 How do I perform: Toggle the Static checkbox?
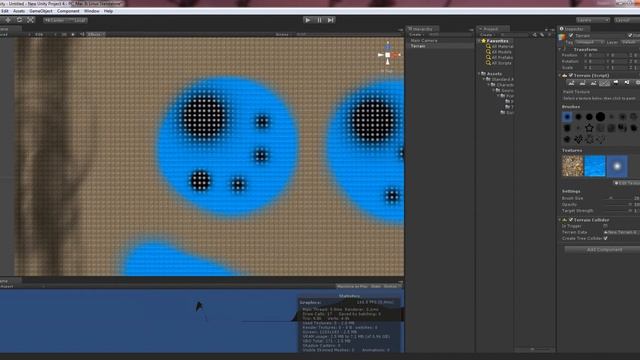[630, 36]
